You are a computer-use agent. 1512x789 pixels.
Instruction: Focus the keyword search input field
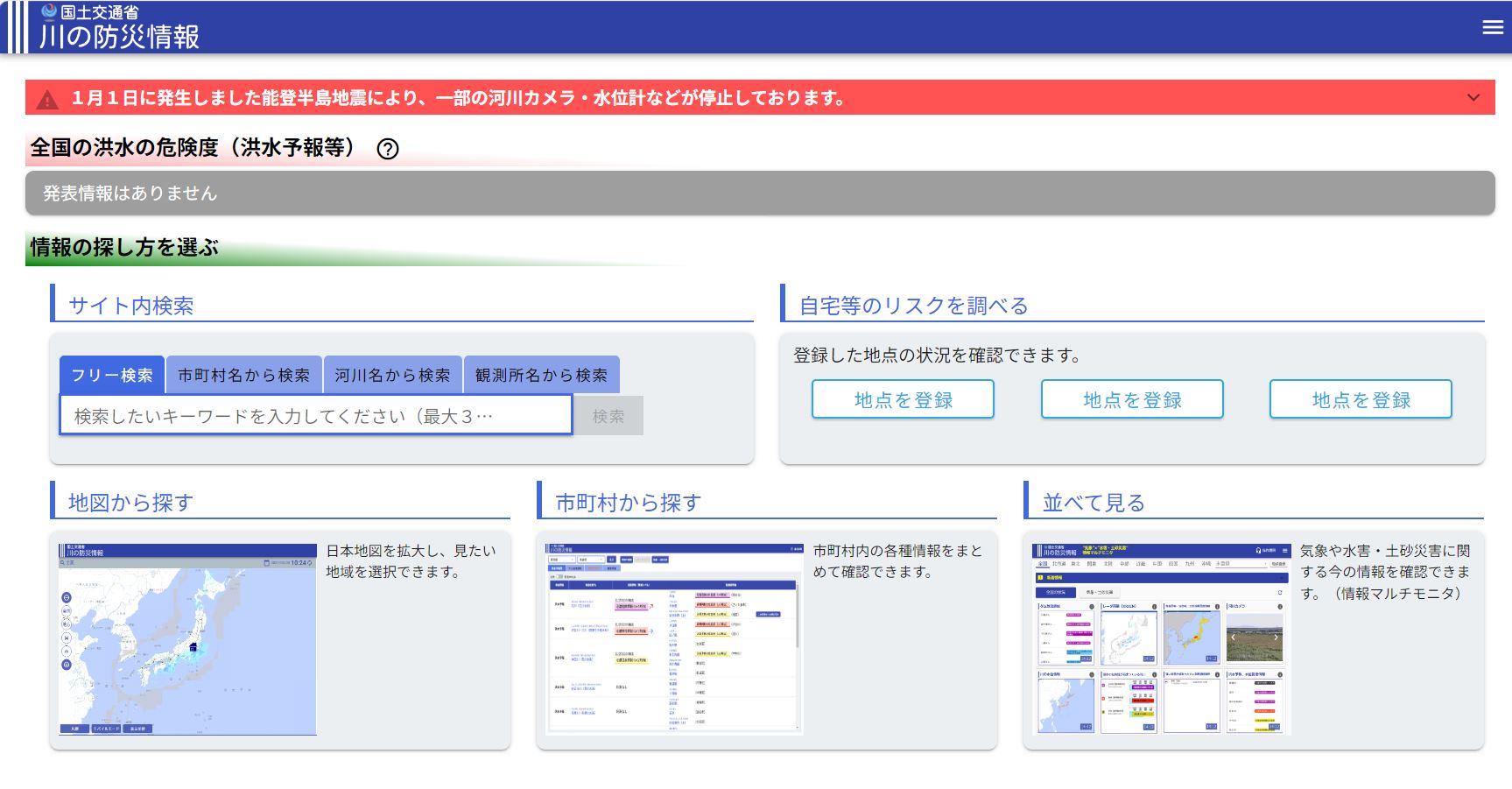click(315, 415)
